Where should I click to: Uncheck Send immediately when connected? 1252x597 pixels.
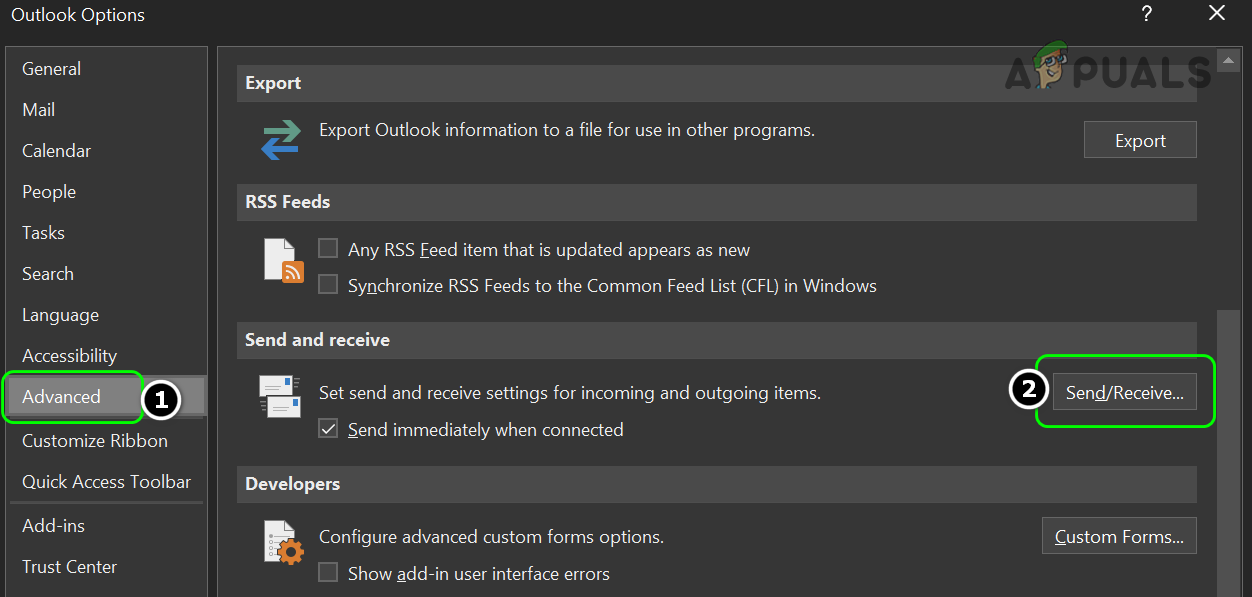[328, 429]
